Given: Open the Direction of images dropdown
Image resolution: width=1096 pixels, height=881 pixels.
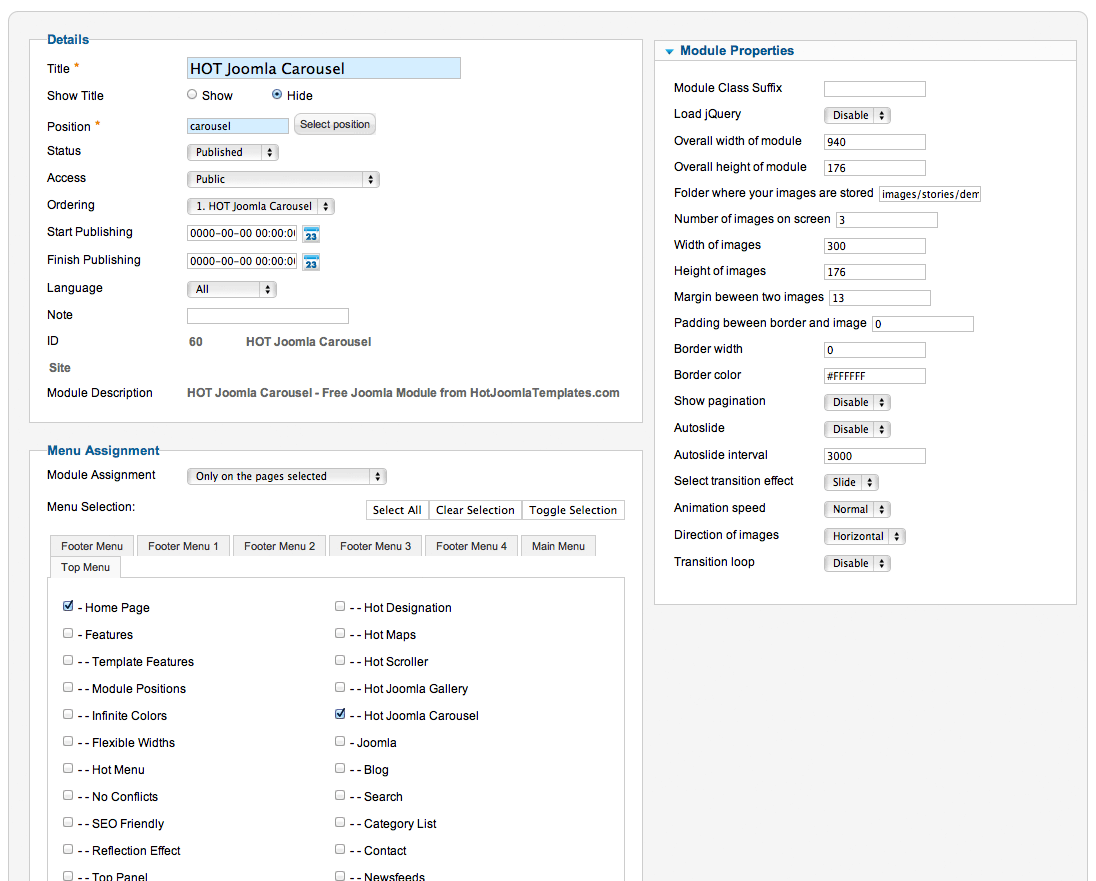Looking at the screenshot, I should [865, 536].
